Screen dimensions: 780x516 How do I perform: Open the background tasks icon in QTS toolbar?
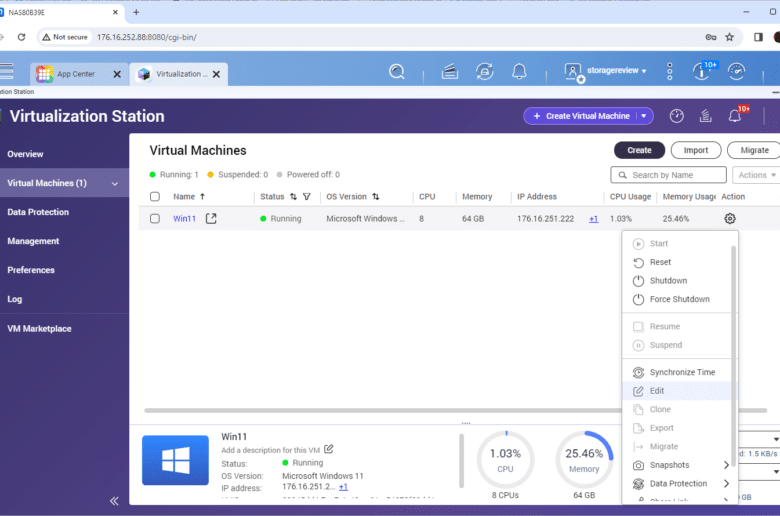click(x=450, y=72)
